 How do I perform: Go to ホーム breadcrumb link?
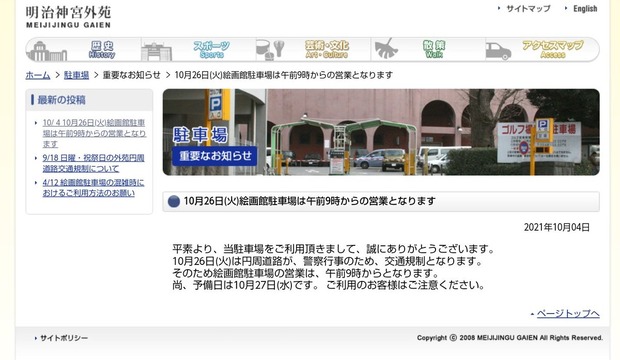(x=38, y=75)
